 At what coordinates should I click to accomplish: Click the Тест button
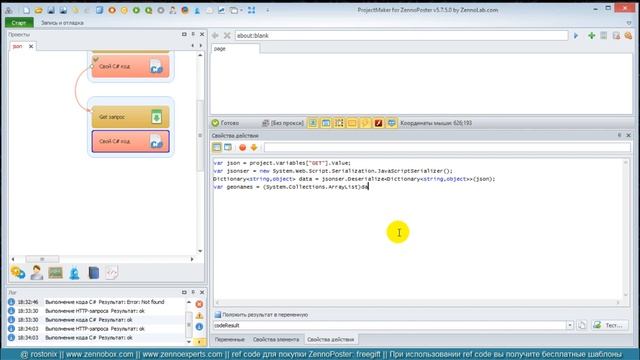tap(610, 325)
